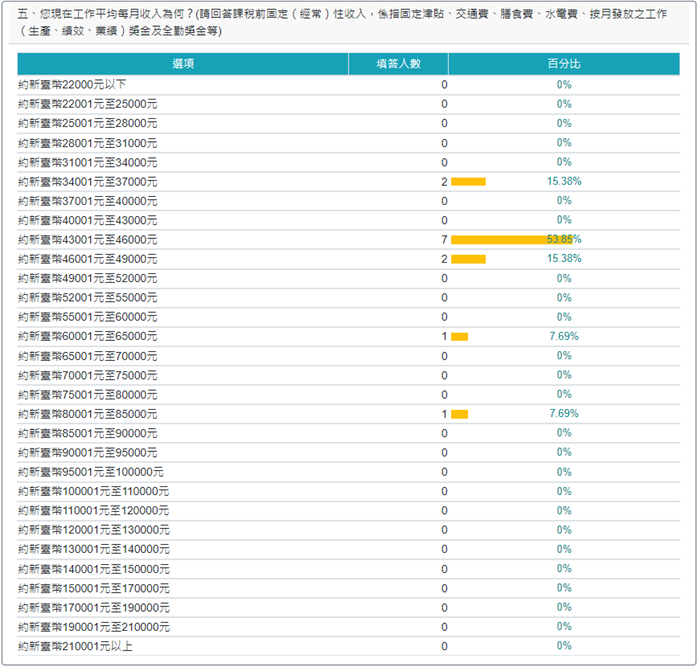The width and height of the screenshot is (698, 667).
Task: Click the 選項 column header
Action: [183, 63]
